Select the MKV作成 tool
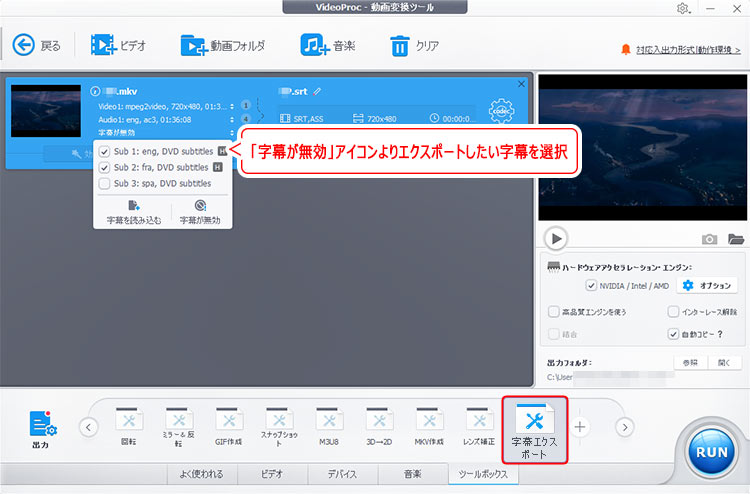 pos(429,427)
